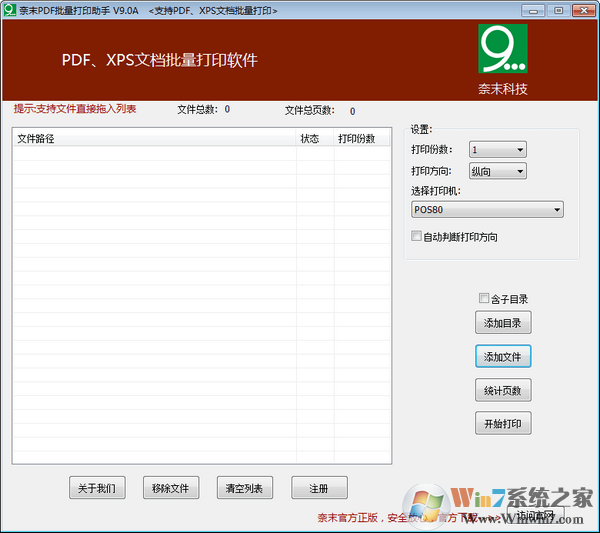Click the 选择打印机 label
600x533 pixels.
click(435, 191)
